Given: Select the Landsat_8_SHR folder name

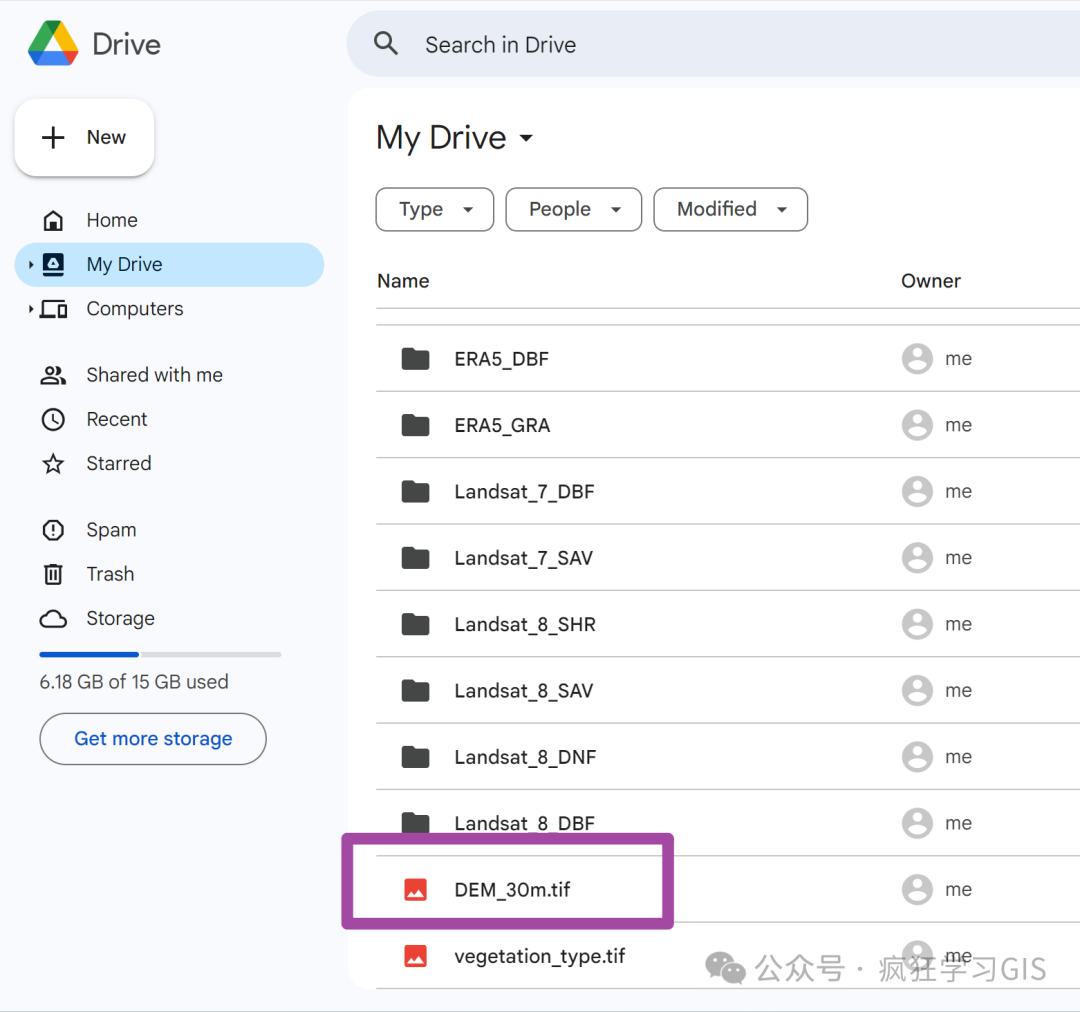Looking at the screenshot, I should click(525, 625).
